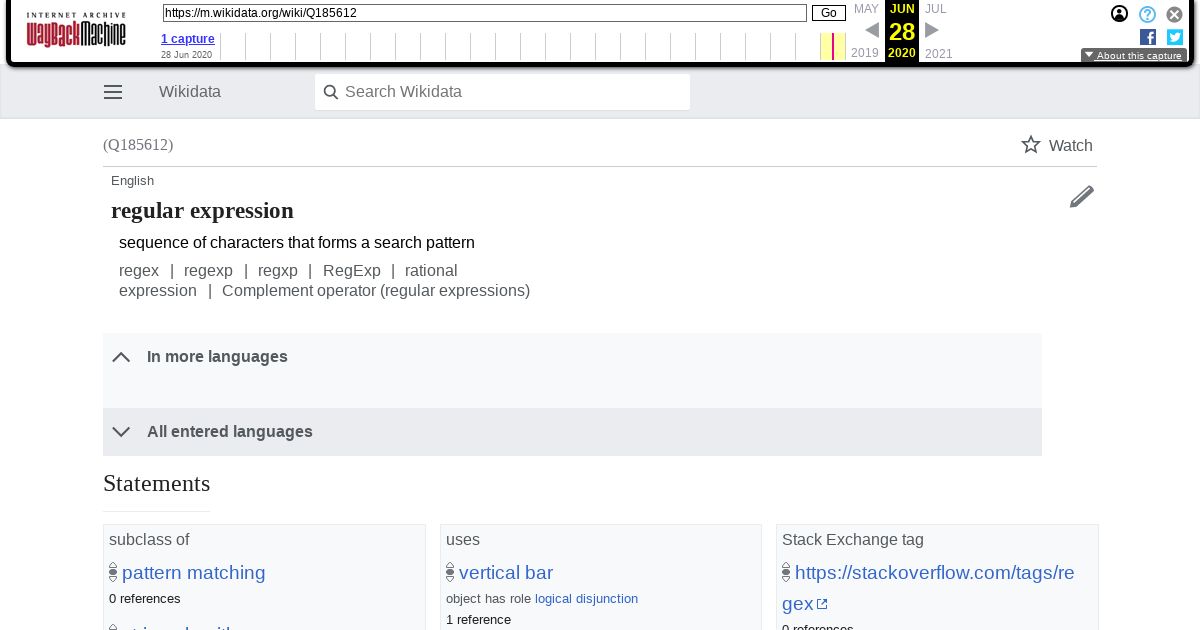This screenshot has width=1200, height=630.
Task: Click the subclass of property label
Action: click(149, 540)
